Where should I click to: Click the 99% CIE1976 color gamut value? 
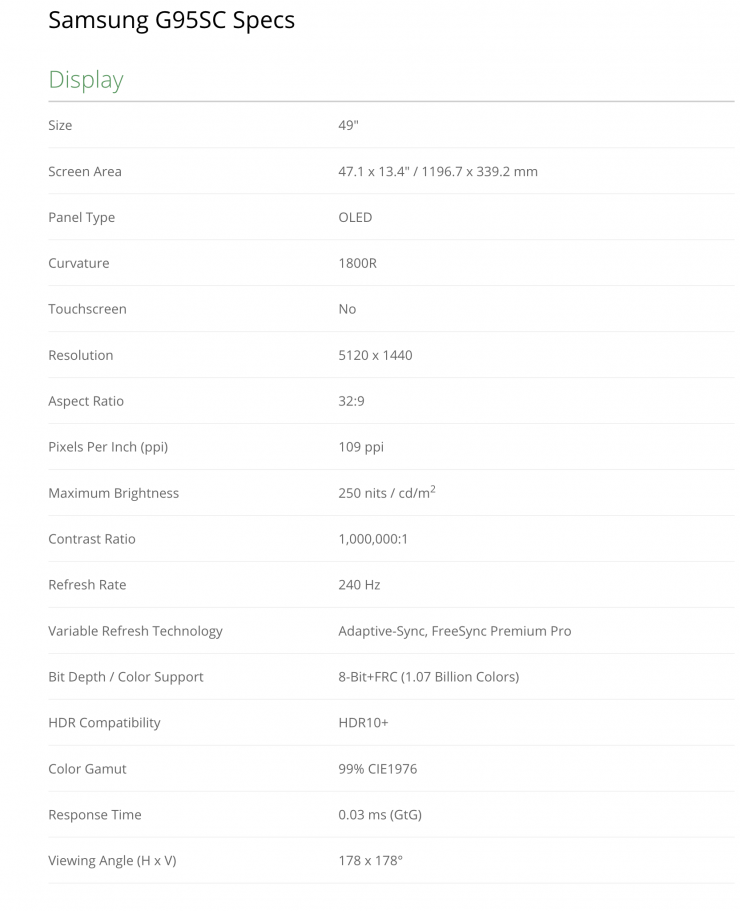(378, 769)
